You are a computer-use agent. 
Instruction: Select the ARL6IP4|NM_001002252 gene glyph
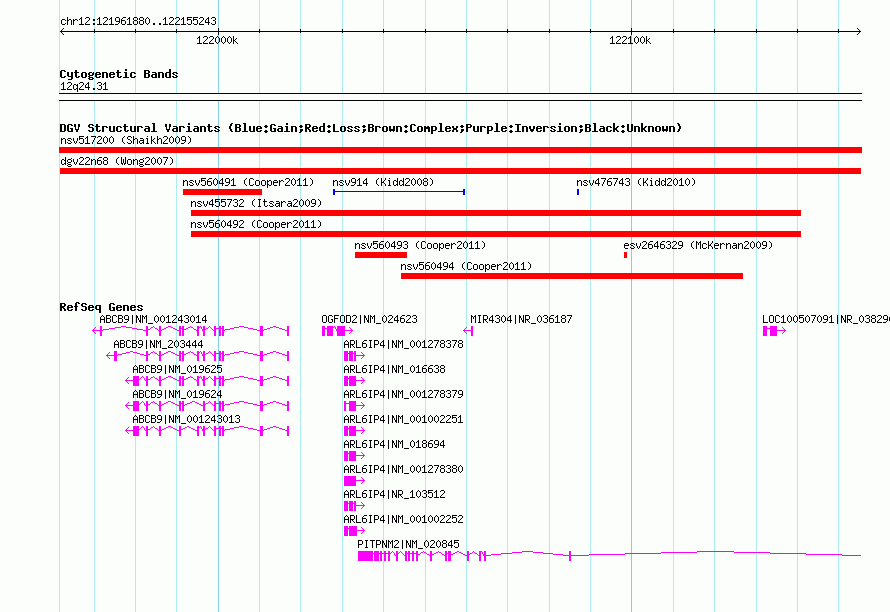pos(354,531)
